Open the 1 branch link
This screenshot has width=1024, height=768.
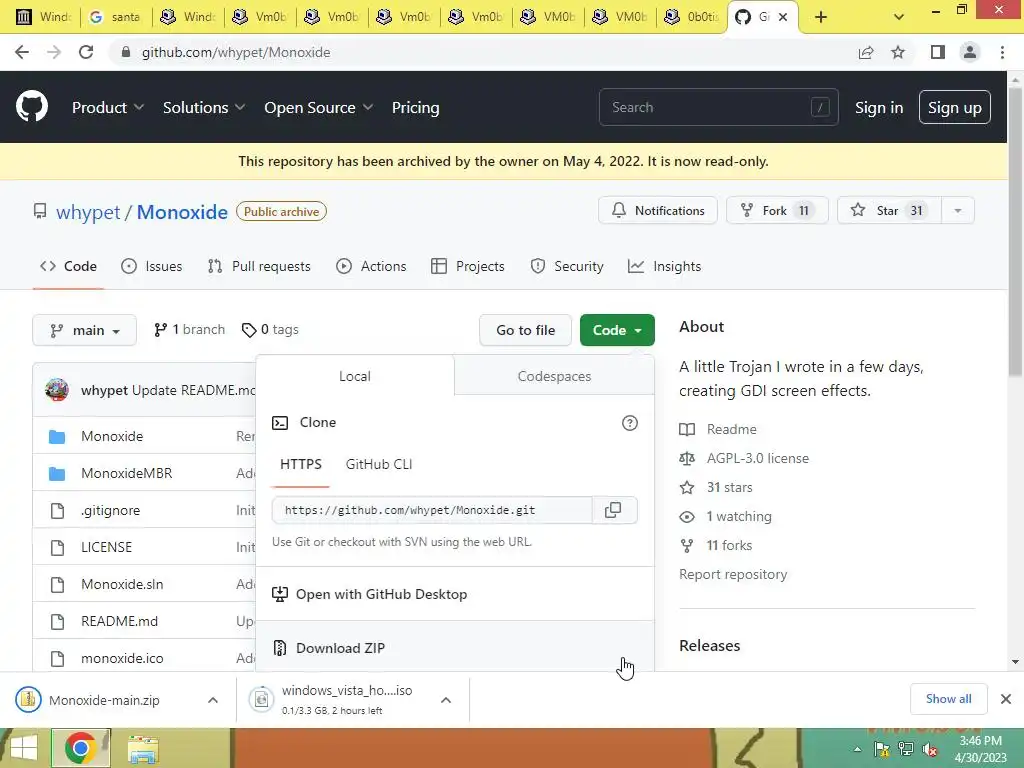click(x=189, y=330)
